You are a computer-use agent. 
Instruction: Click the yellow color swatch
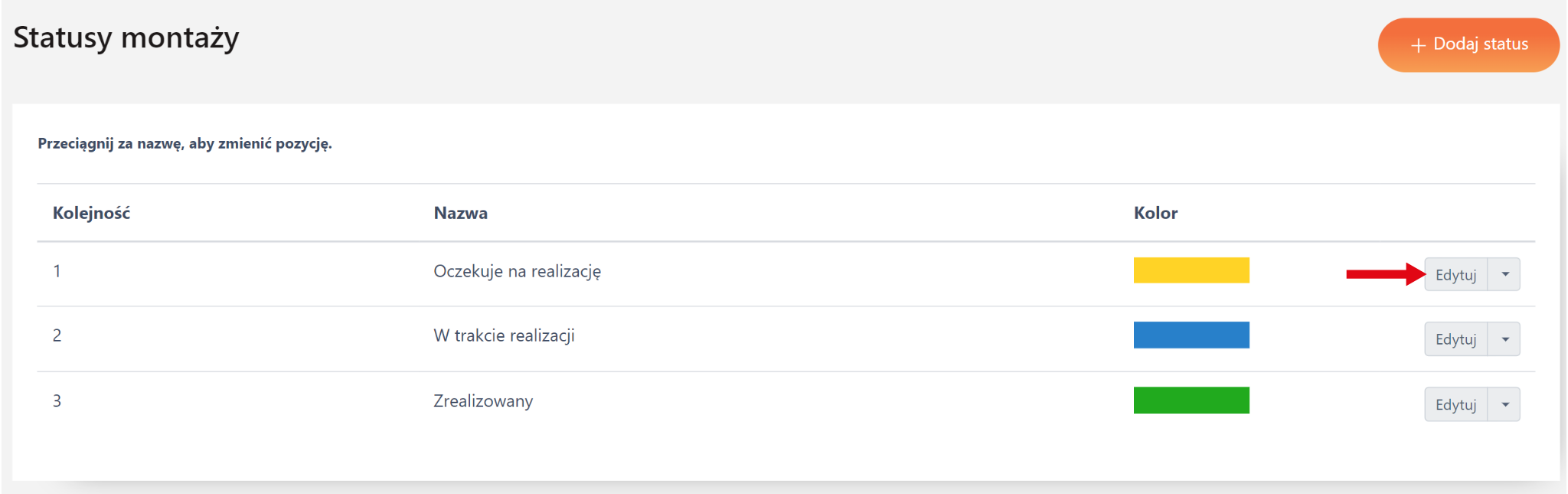tap(1191, 270)
